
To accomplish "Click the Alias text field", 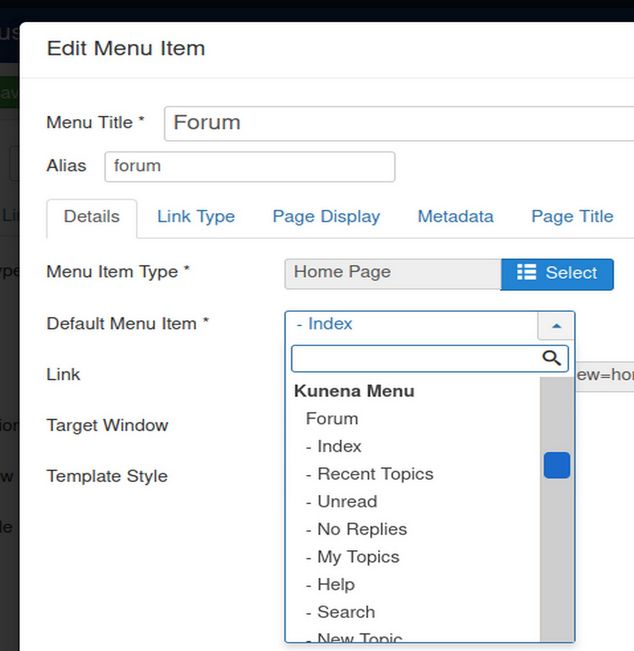I will [x=249, y=166].
